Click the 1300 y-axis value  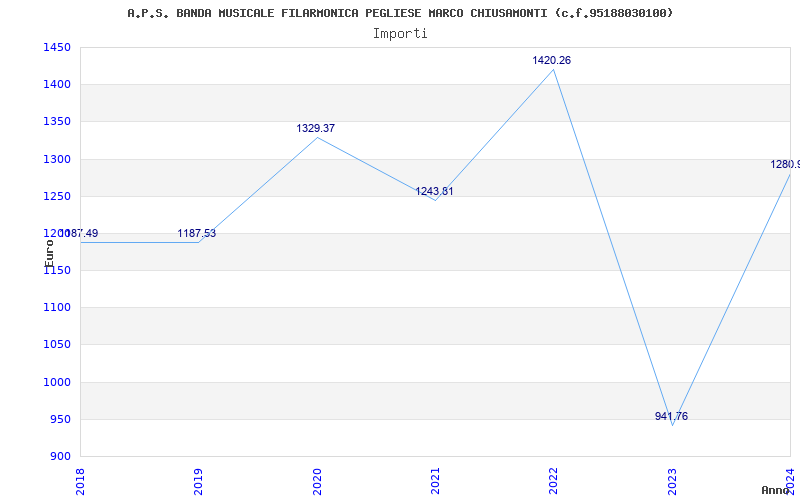point(57,159)
